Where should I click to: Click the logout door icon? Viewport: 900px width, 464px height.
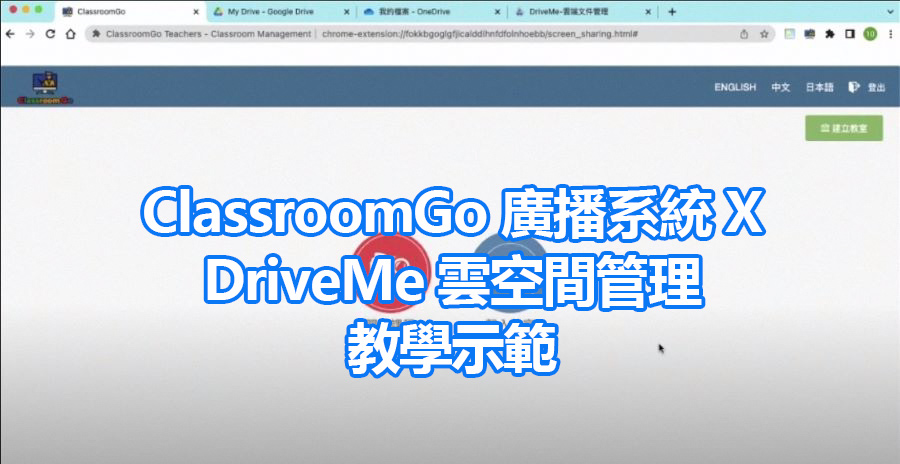pos(854,87)
